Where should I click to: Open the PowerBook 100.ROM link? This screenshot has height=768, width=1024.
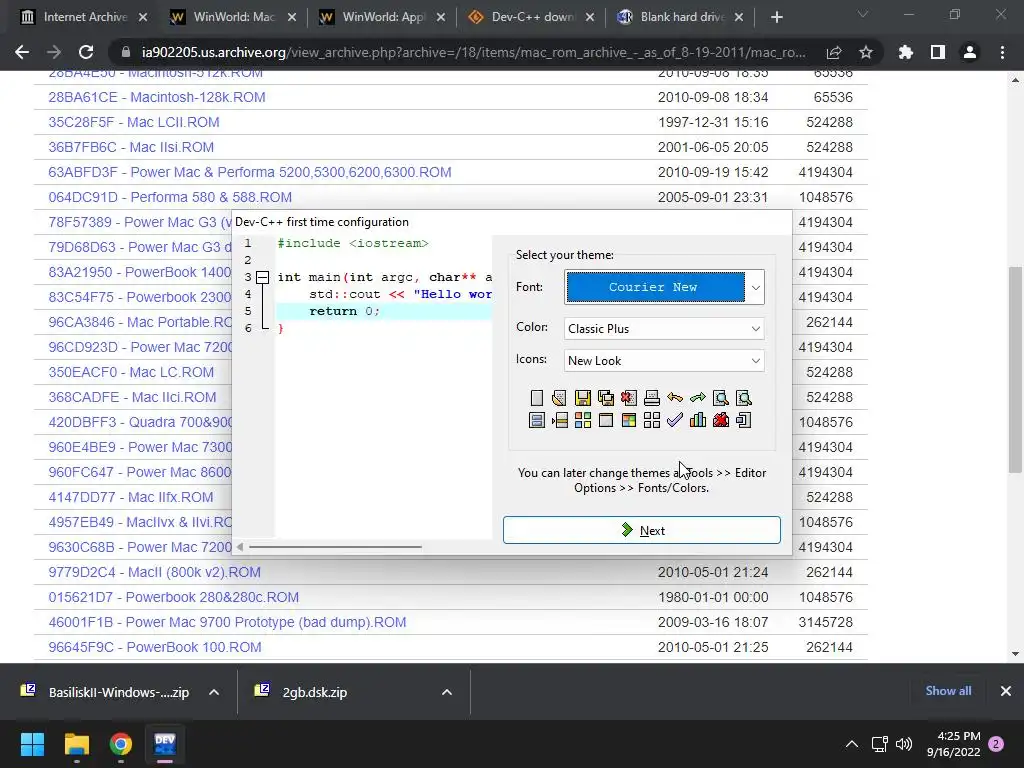click(x=155, y=647)
